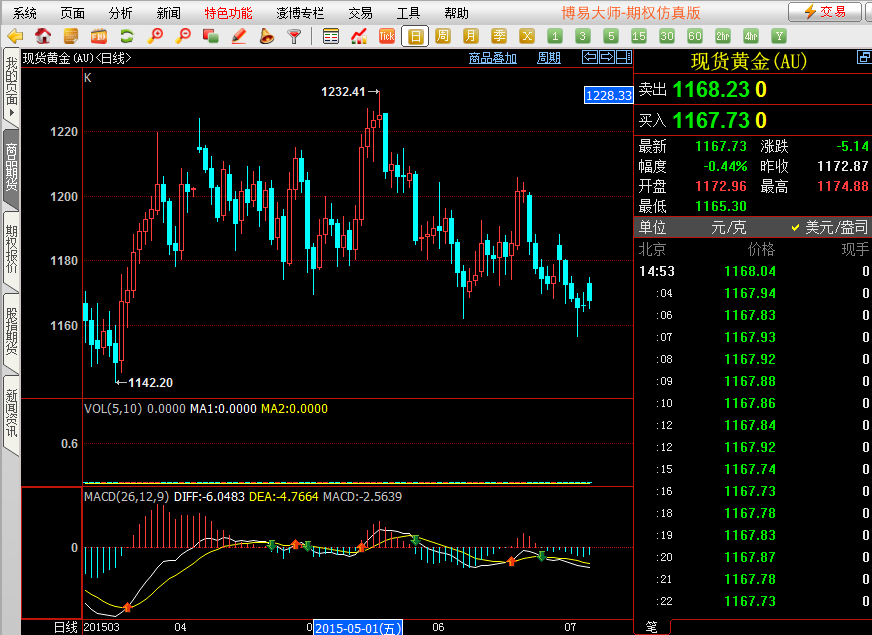Switch to 60 minute period
Viewport: 872px width, 635px height.
694,36
